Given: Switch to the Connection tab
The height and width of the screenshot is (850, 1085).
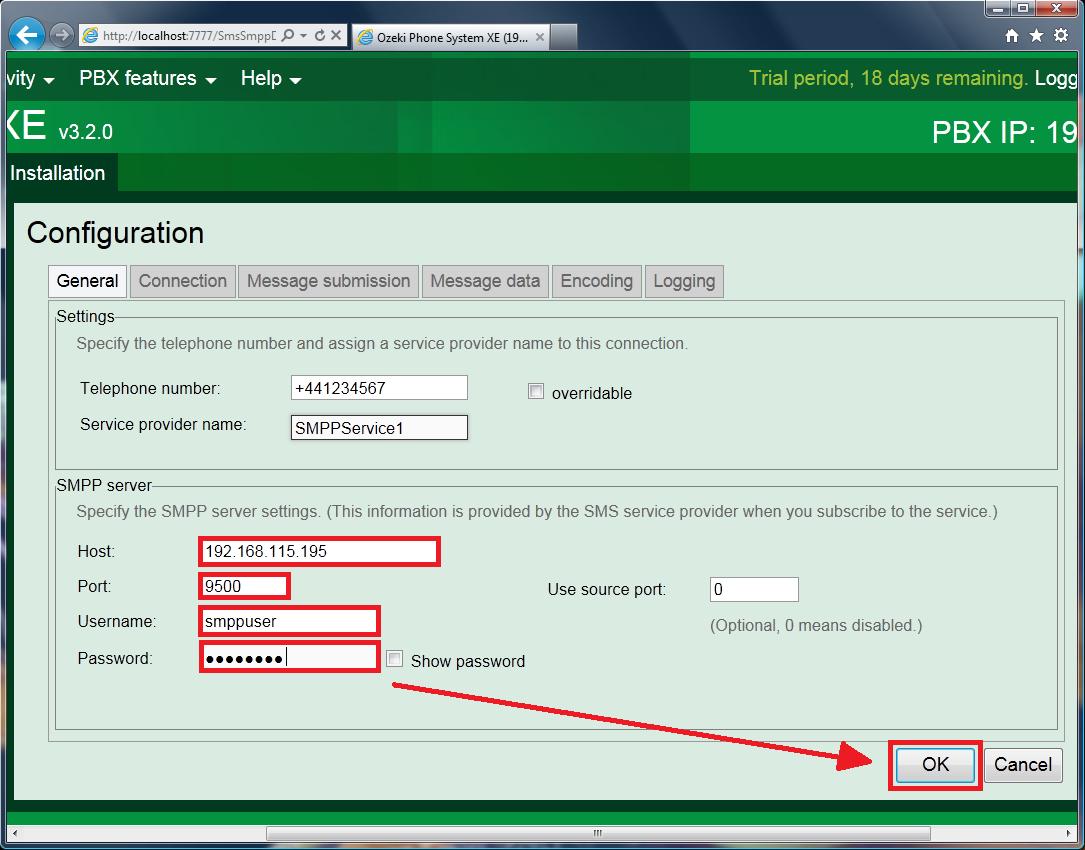Looking at the screenshot, I should 183,281.
